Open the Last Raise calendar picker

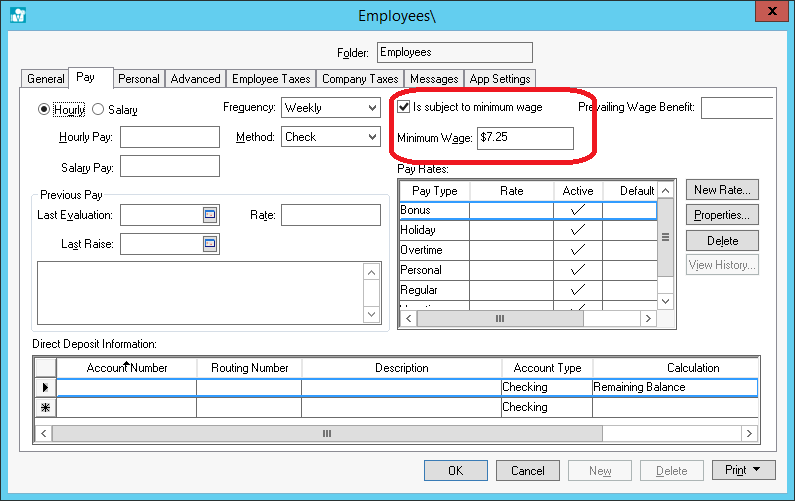tap(210, 243)
